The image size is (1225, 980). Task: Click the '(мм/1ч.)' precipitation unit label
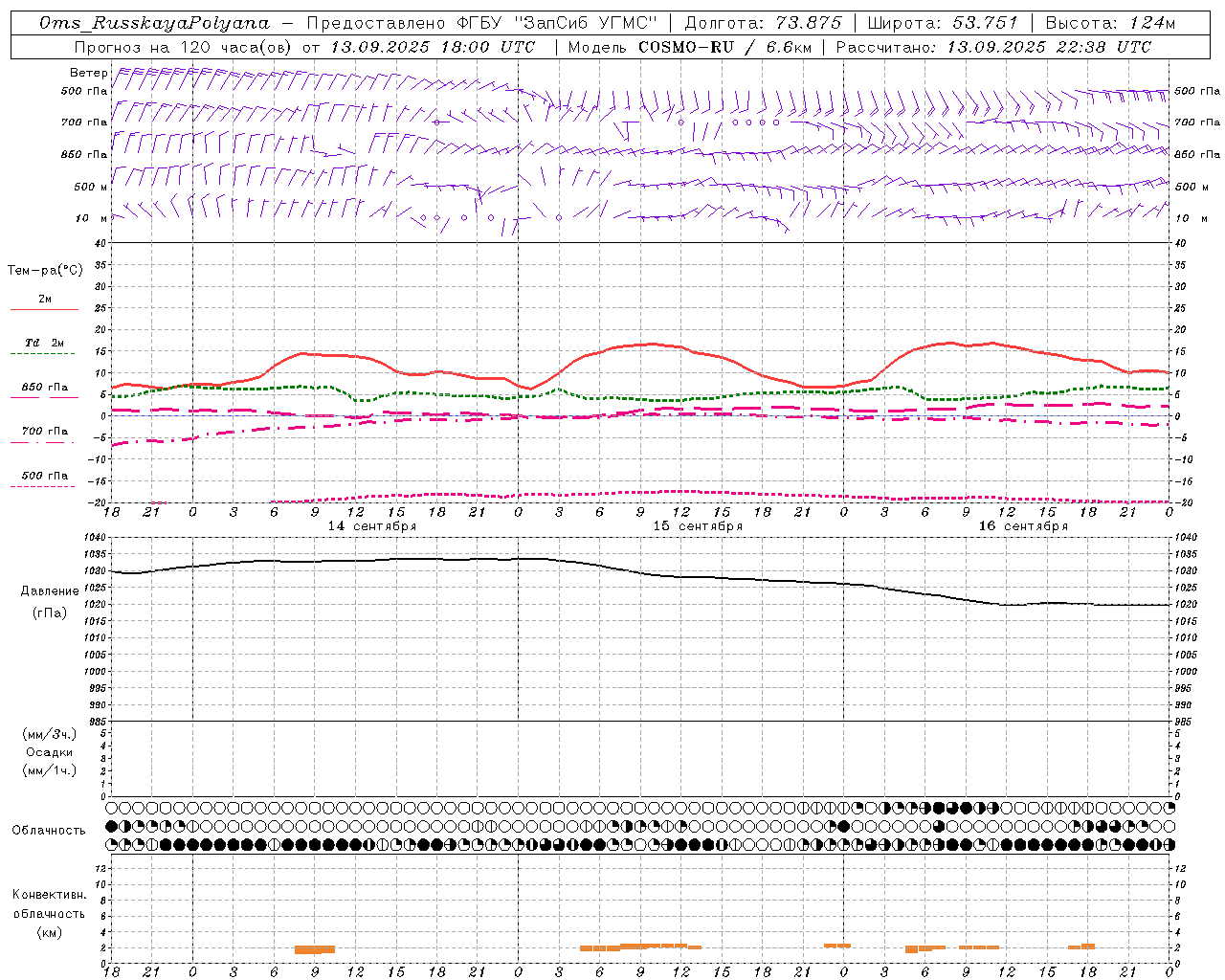[50, 770]
